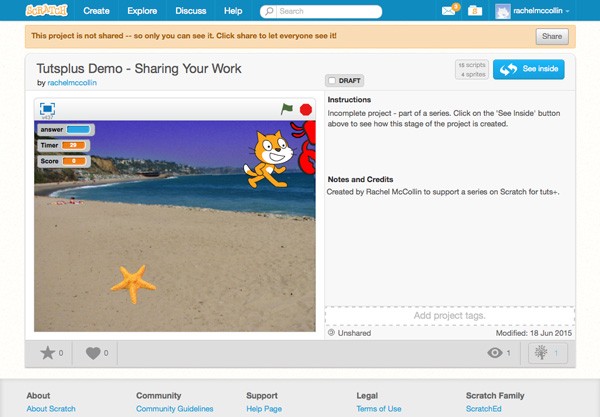Check the DRAFT checkbox
Viewport: 600px width, 417px height.
click(x=332, y=81)
